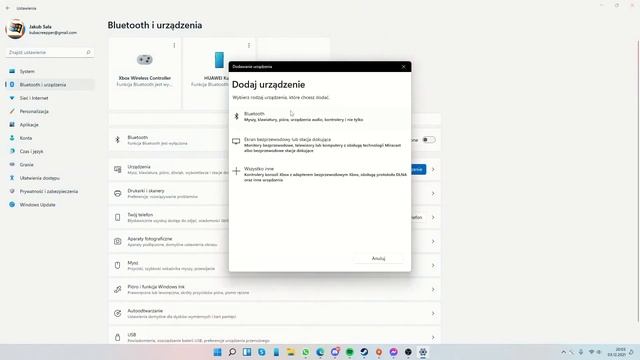
Task: Open WhatsApp from taskbar
Action: click(305, 352)
